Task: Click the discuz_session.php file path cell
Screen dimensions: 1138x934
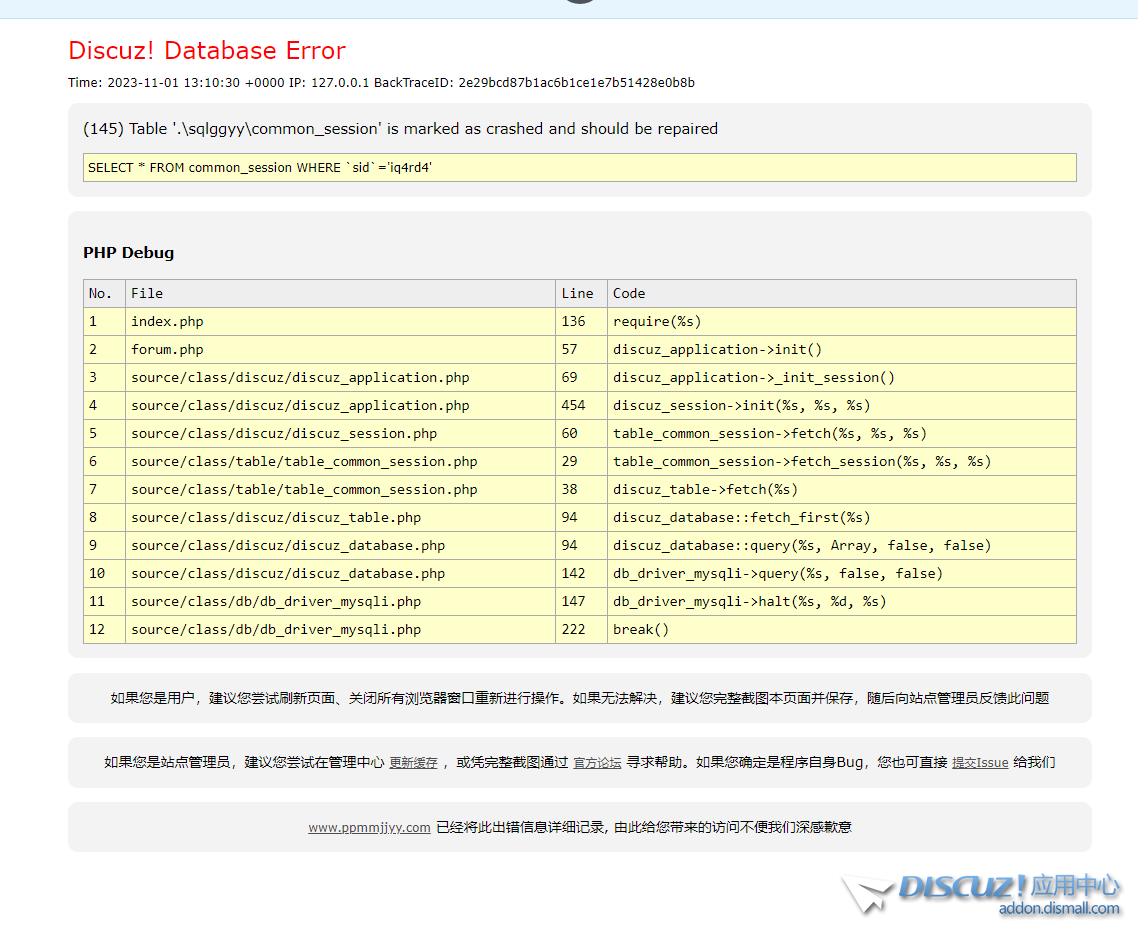Action: point(284,434)
